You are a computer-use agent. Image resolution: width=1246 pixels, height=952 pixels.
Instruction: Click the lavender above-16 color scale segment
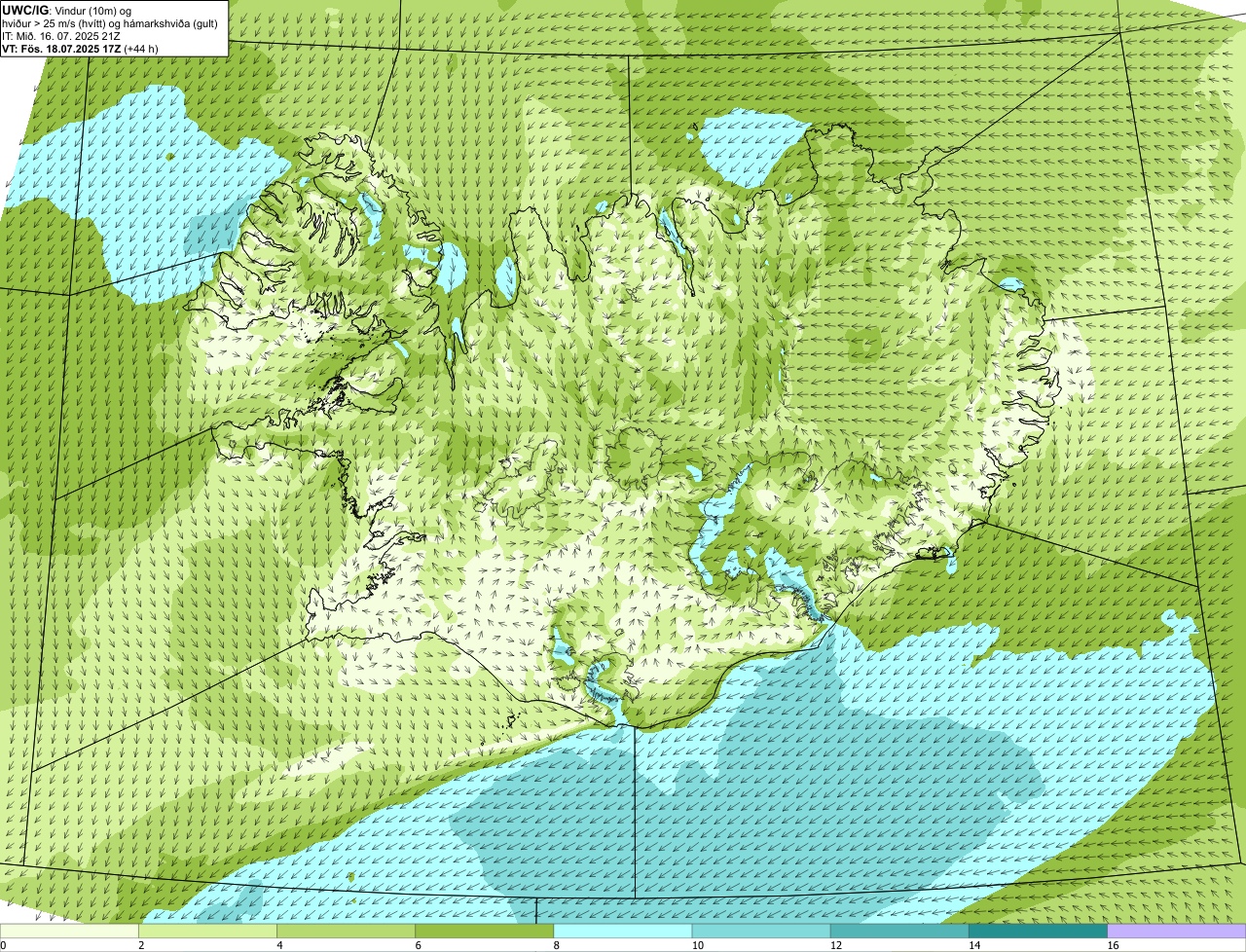[1177, 932]
